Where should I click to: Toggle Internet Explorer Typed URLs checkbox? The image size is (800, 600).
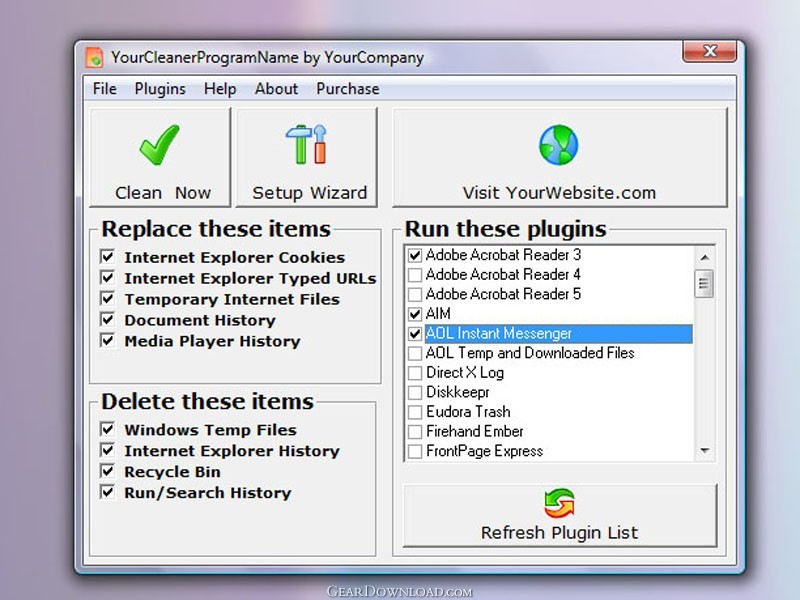(x=107, y=277)
